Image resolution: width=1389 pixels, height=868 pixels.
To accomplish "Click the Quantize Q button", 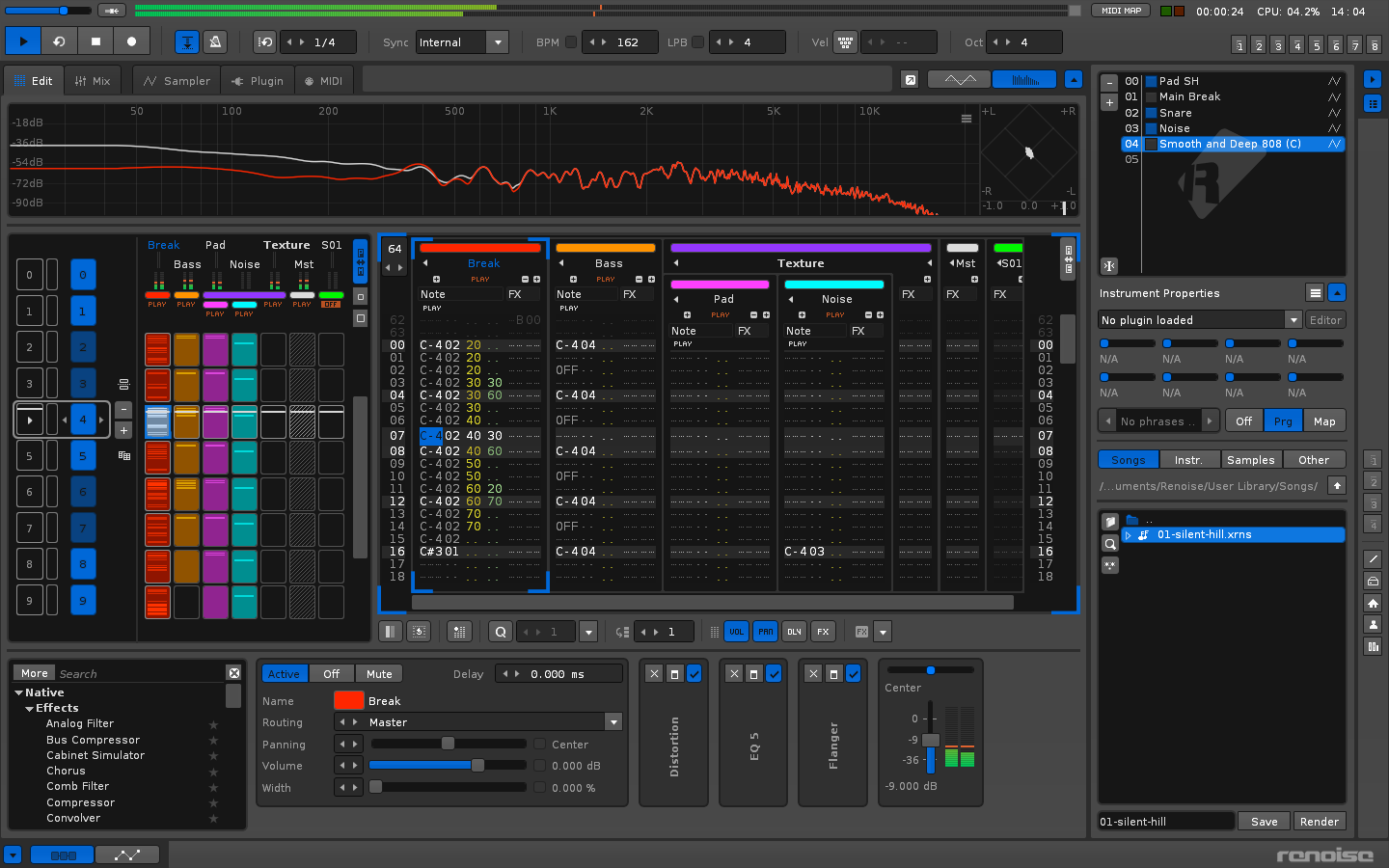I will [x=500, y=632].
